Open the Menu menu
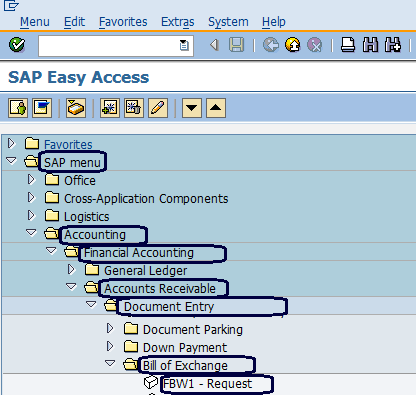The height and width of the screenshot is (395, 416). click(x=35, y=22)
